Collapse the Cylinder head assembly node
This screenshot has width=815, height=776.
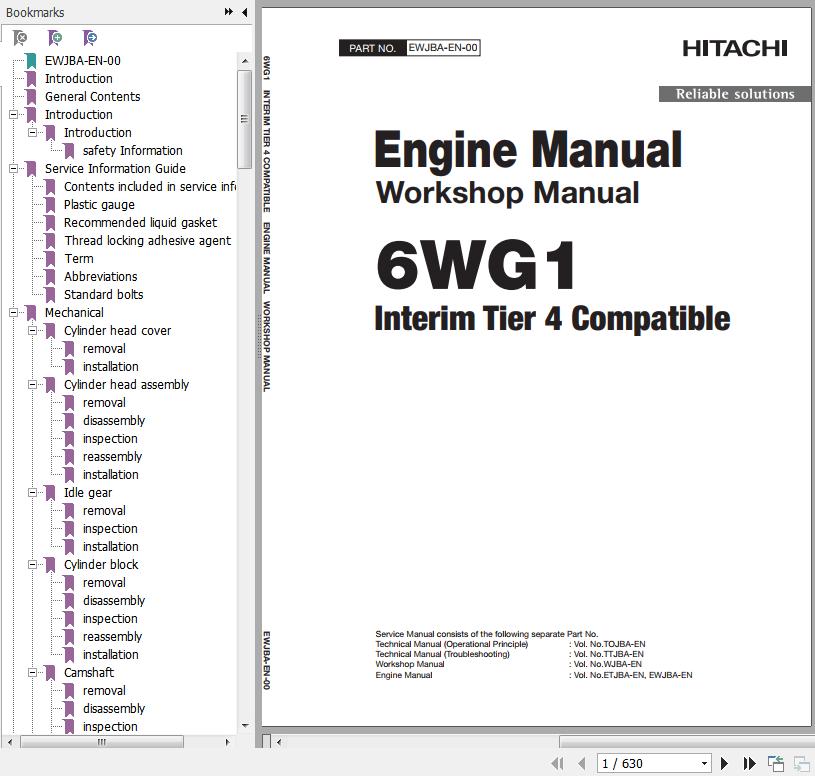32,385
